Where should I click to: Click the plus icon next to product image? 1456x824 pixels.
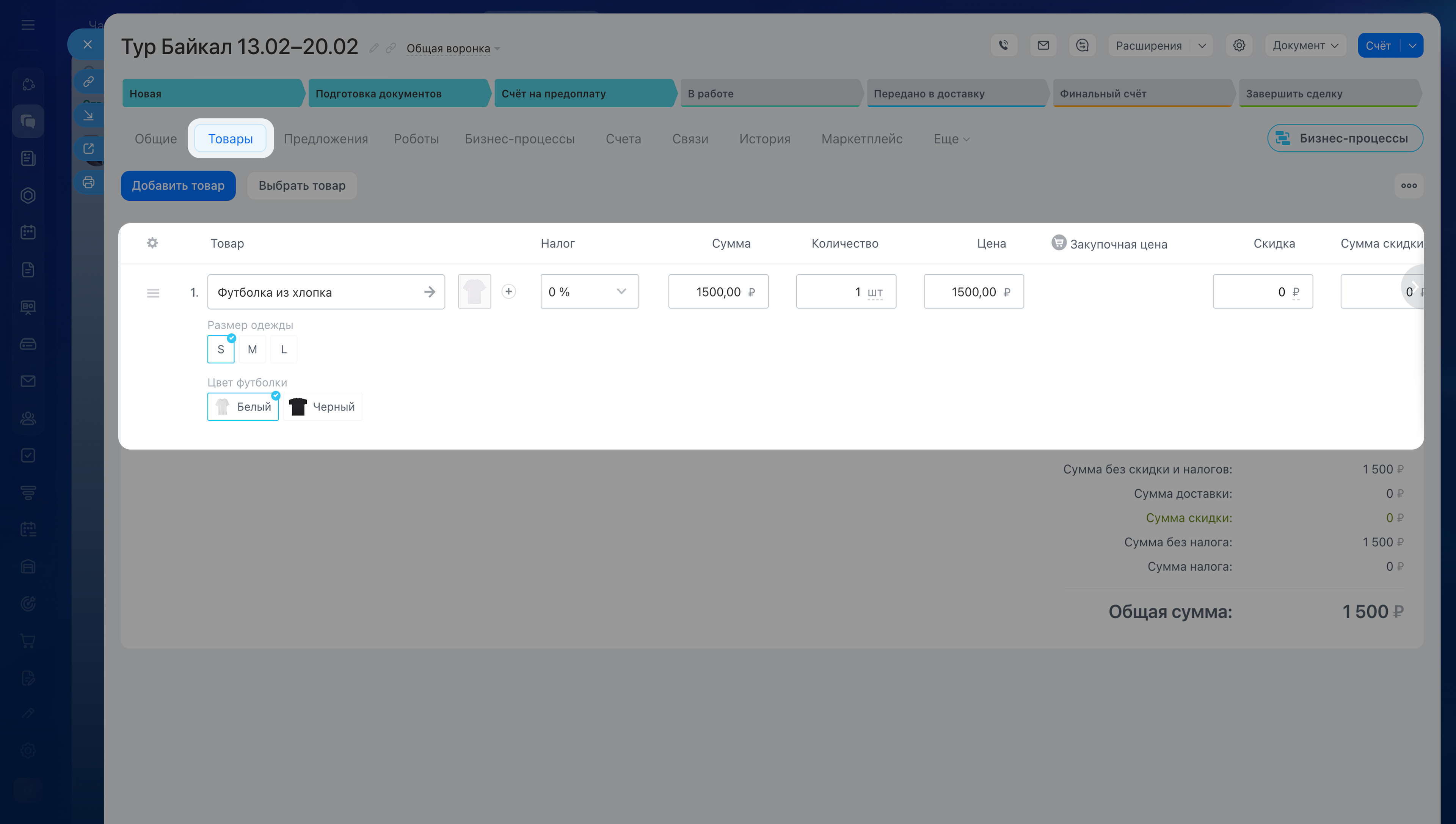coord(508,291)
